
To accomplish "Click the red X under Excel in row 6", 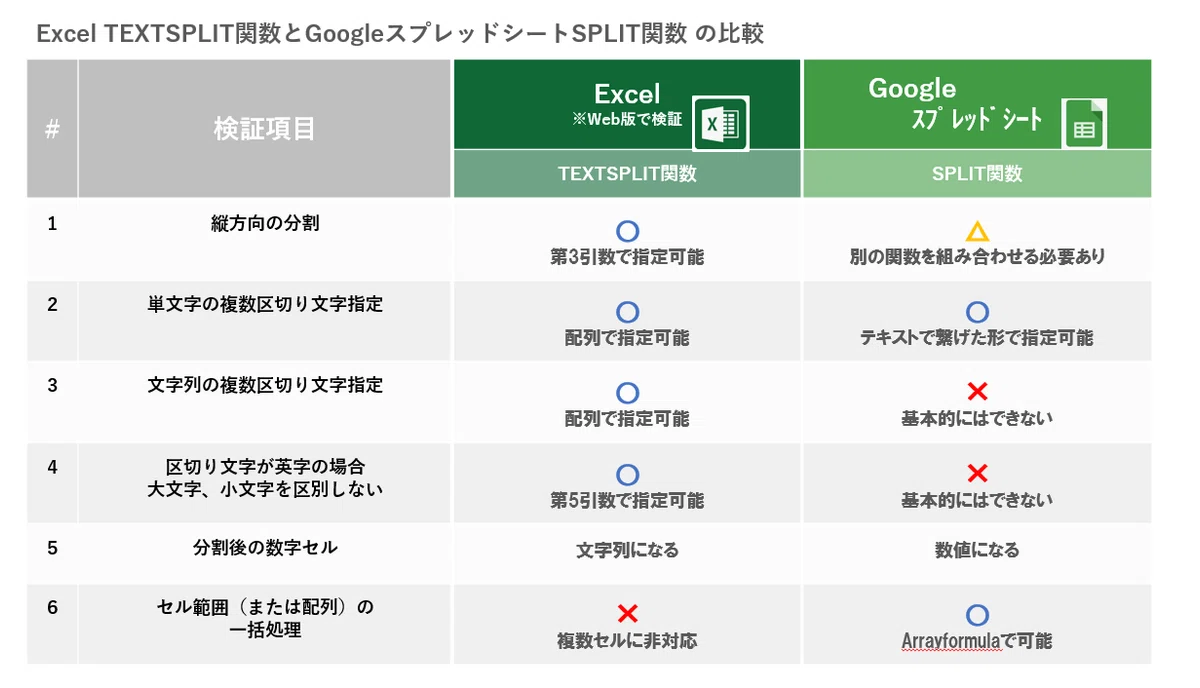I will point(627,614).
